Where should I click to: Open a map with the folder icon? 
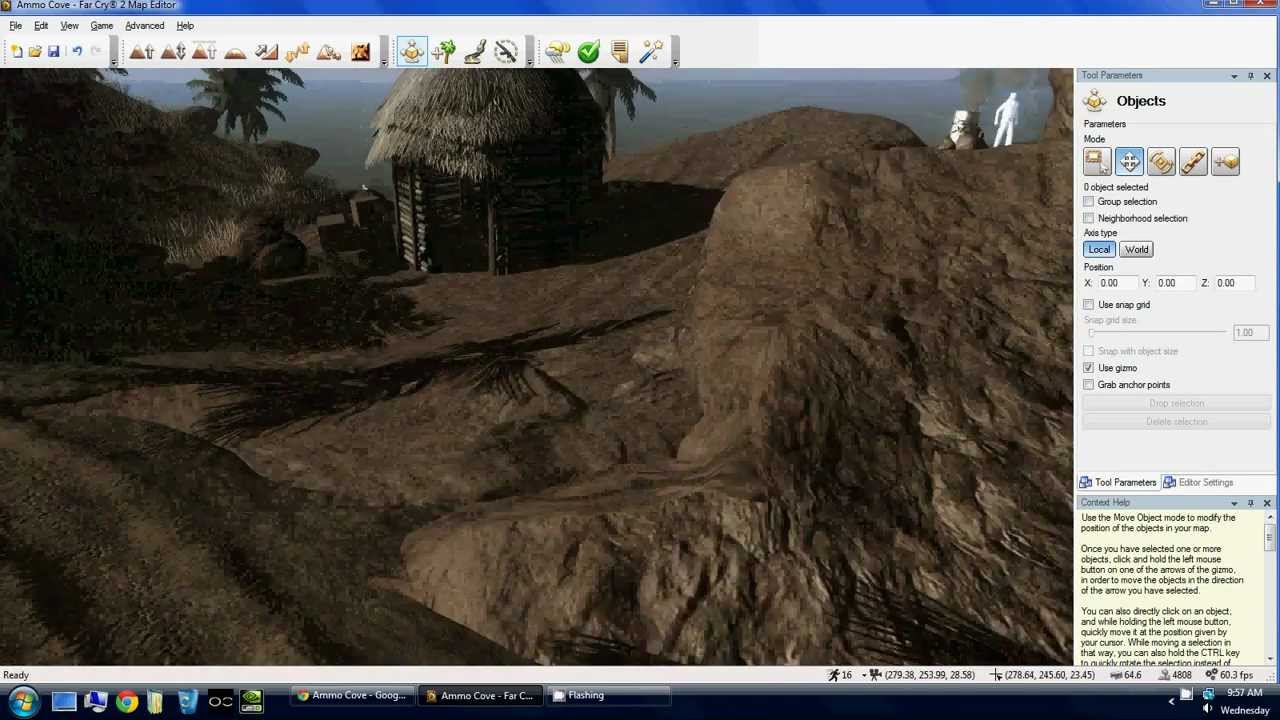pyautogui.click(x=35, y=51)
